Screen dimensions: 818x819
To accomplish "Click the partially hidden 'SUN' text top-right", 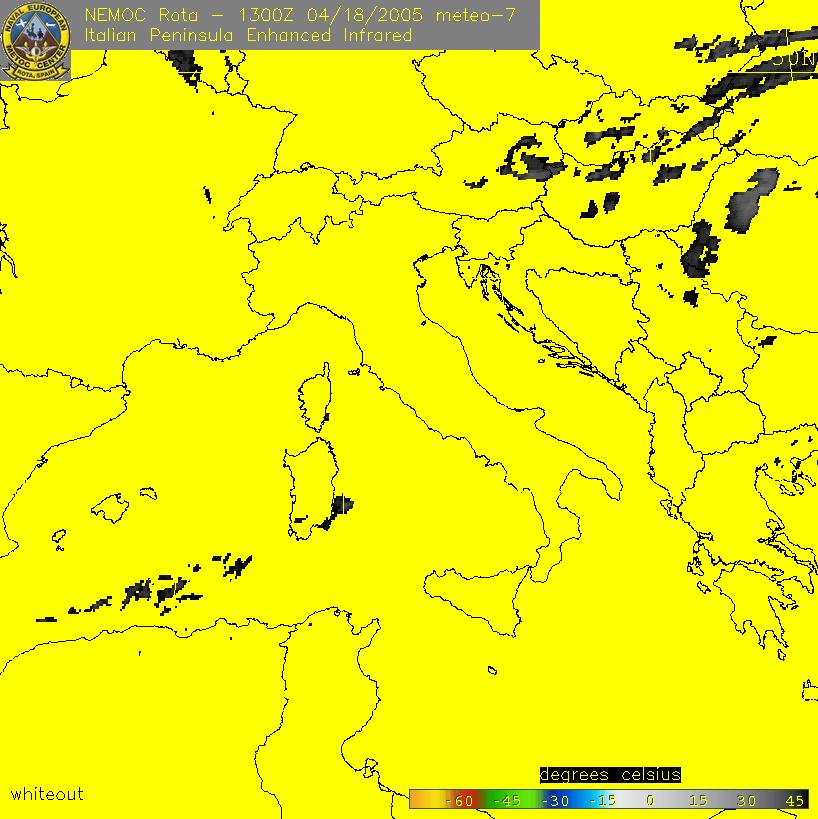I will (x=794, y=59).
